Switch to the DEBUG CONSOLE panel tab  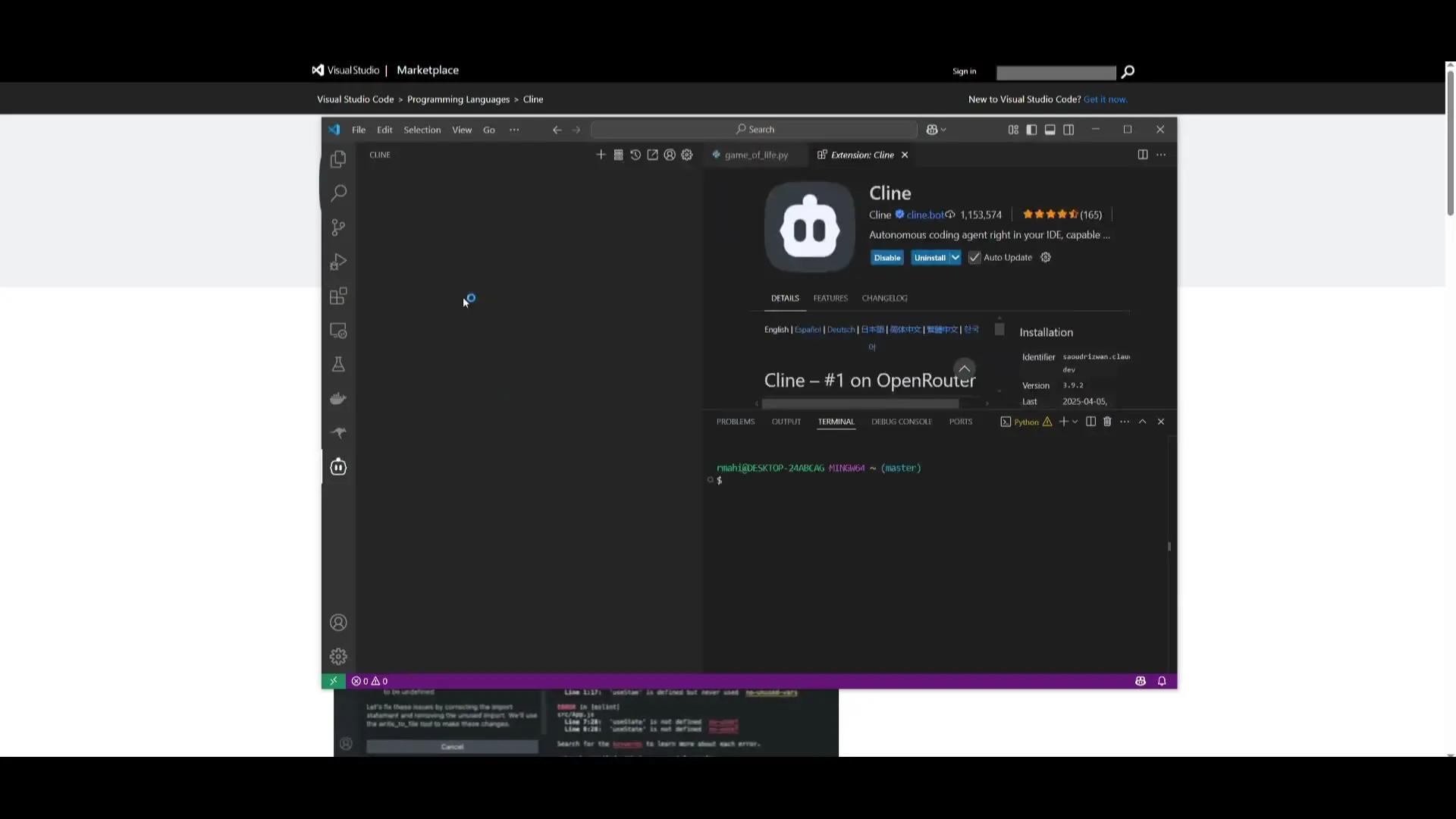coord(902,422)
